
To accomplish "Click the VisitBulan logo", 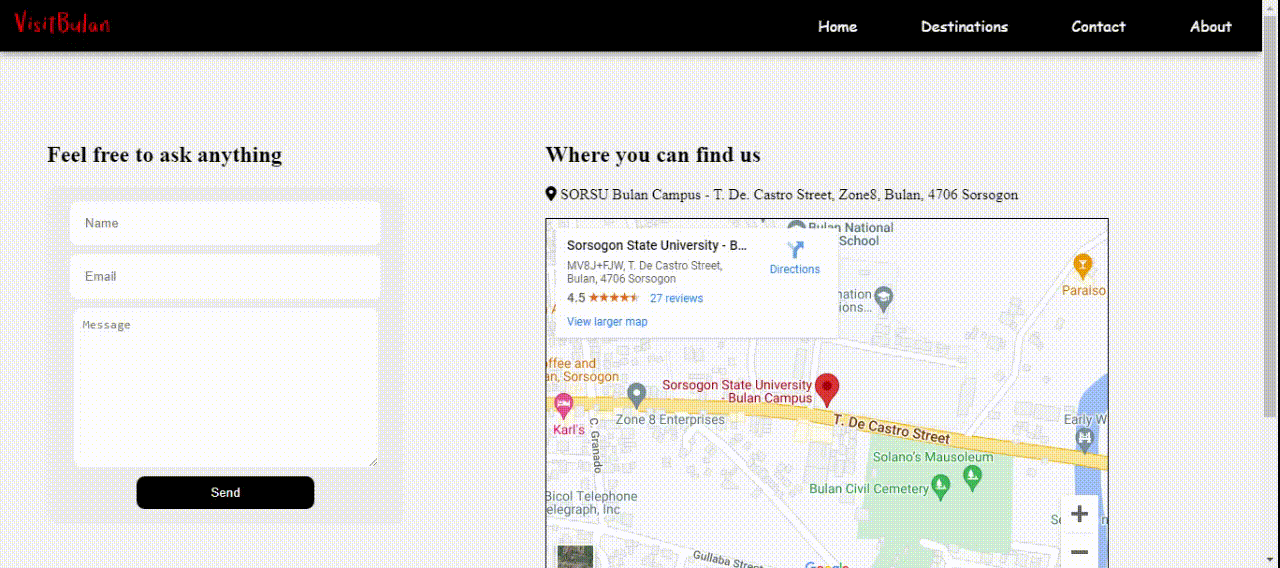I will click(x=62, y=24).
